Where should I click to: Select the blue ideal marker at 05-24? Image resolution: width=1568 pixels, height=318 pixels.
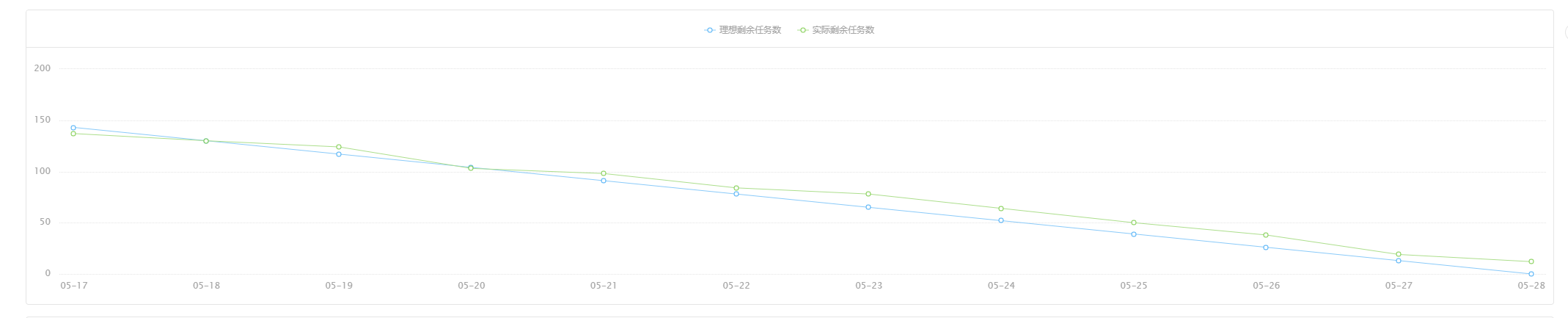coord(1001,220)
